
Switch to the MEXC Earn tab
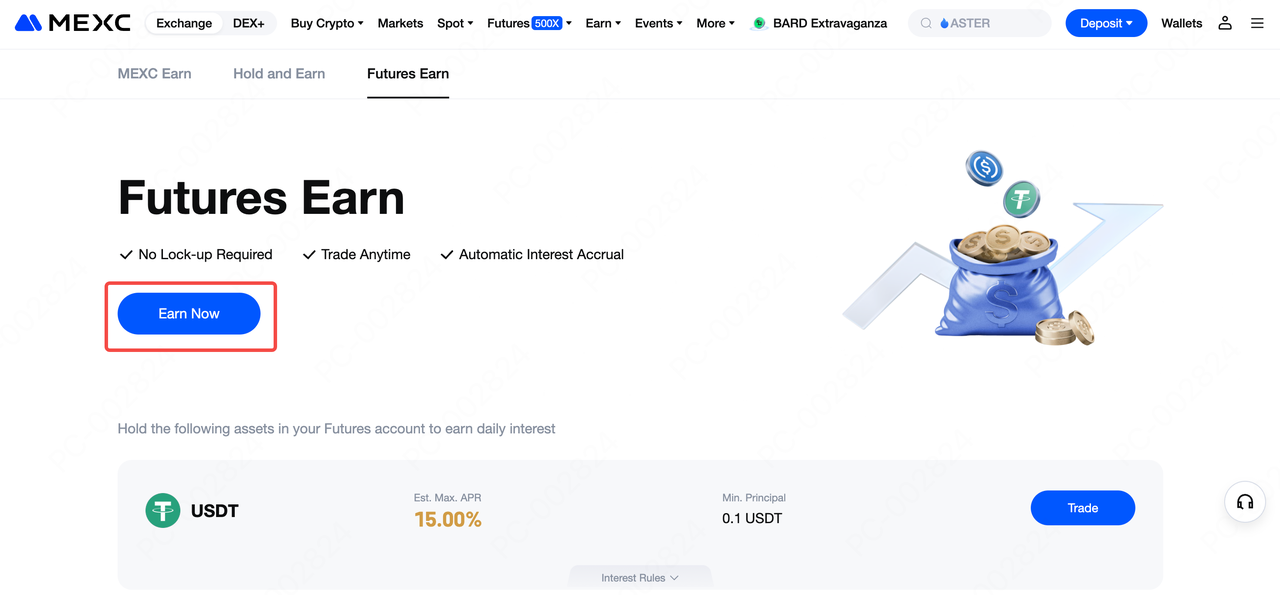point(154,74)
